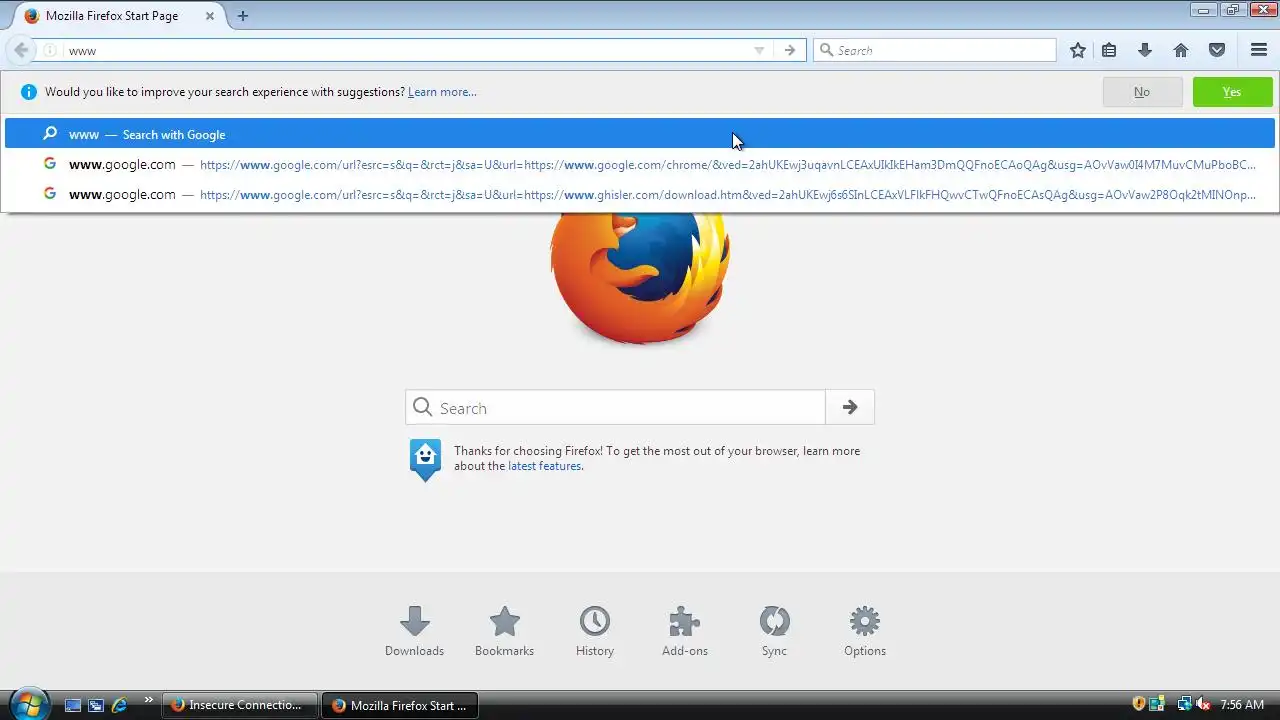Launch Internet Explorer from quick launch
The width and height of the screenshot is (1280, 720).
pos(120,705)
